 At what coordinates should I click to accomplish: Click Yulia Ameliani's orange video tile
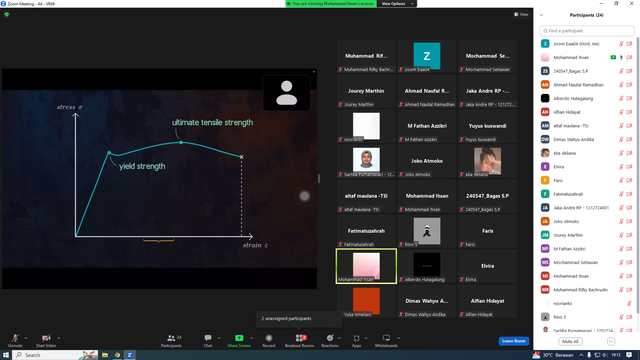366,302
